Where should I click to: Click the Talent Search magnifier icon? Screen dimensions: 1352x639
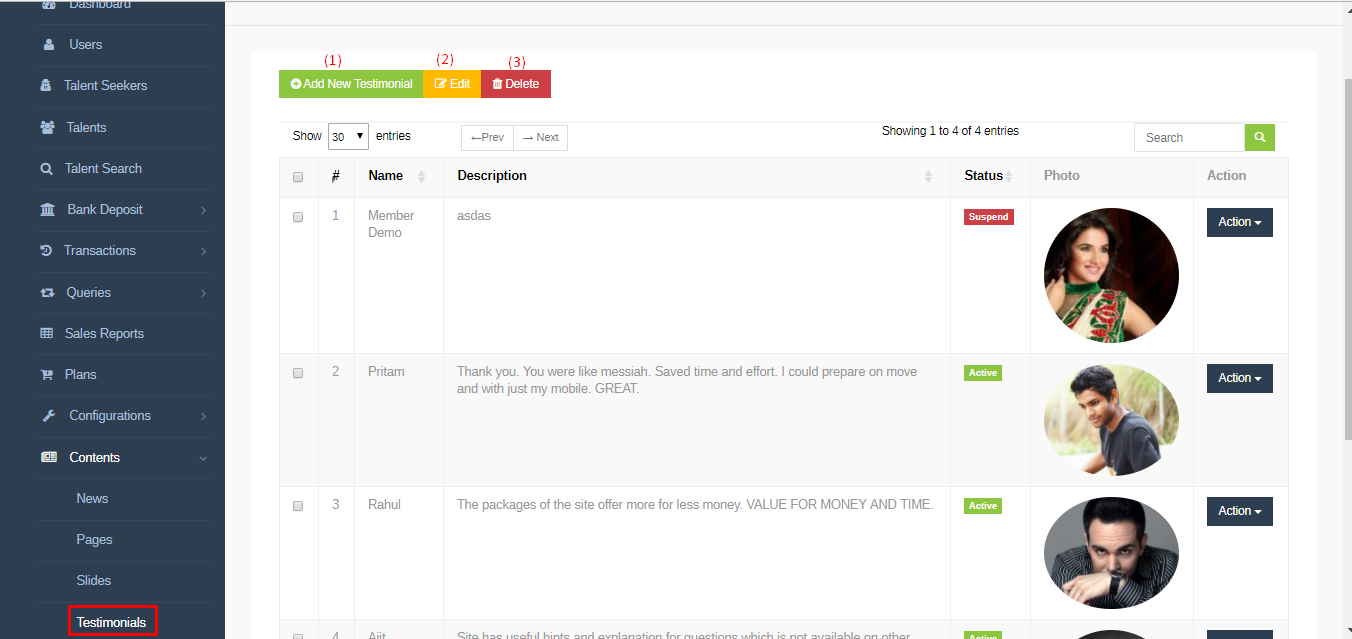[46, 169]
